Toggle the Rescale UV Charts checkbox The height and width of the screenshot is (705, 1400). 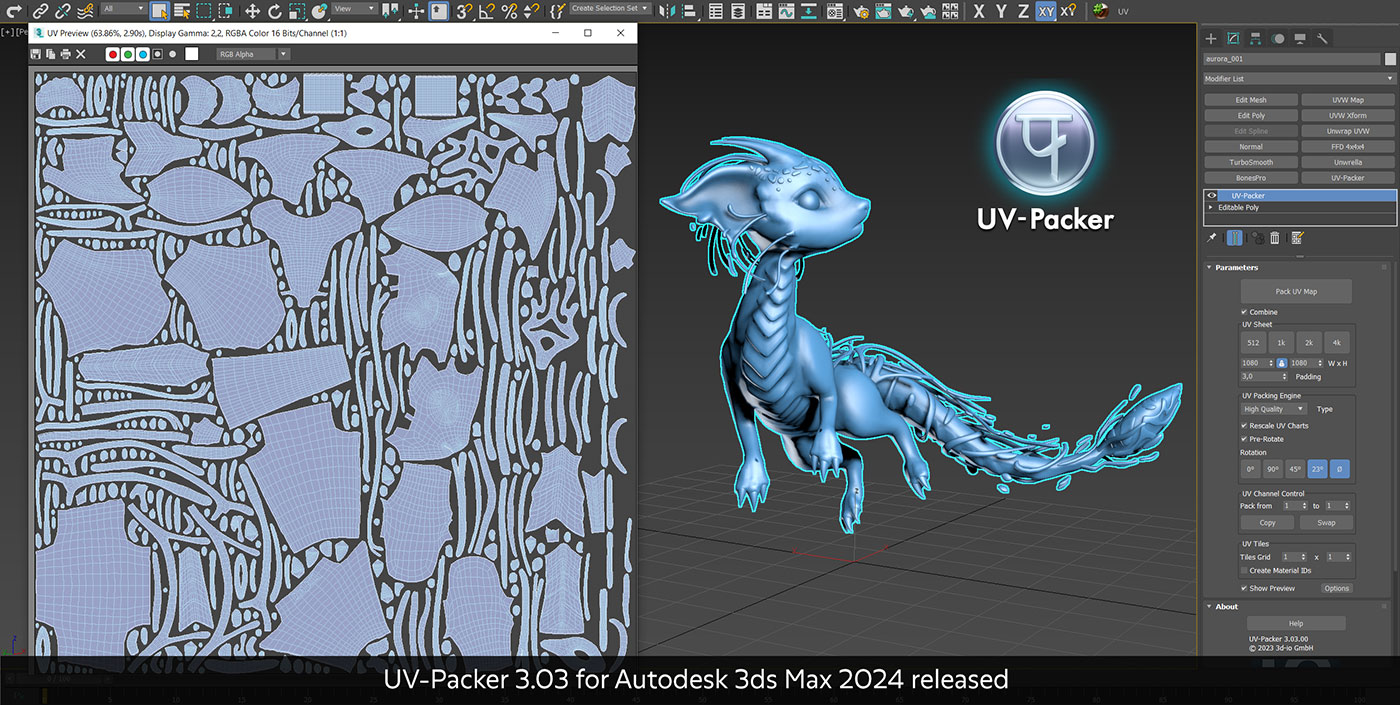[x=1244, y=426]
